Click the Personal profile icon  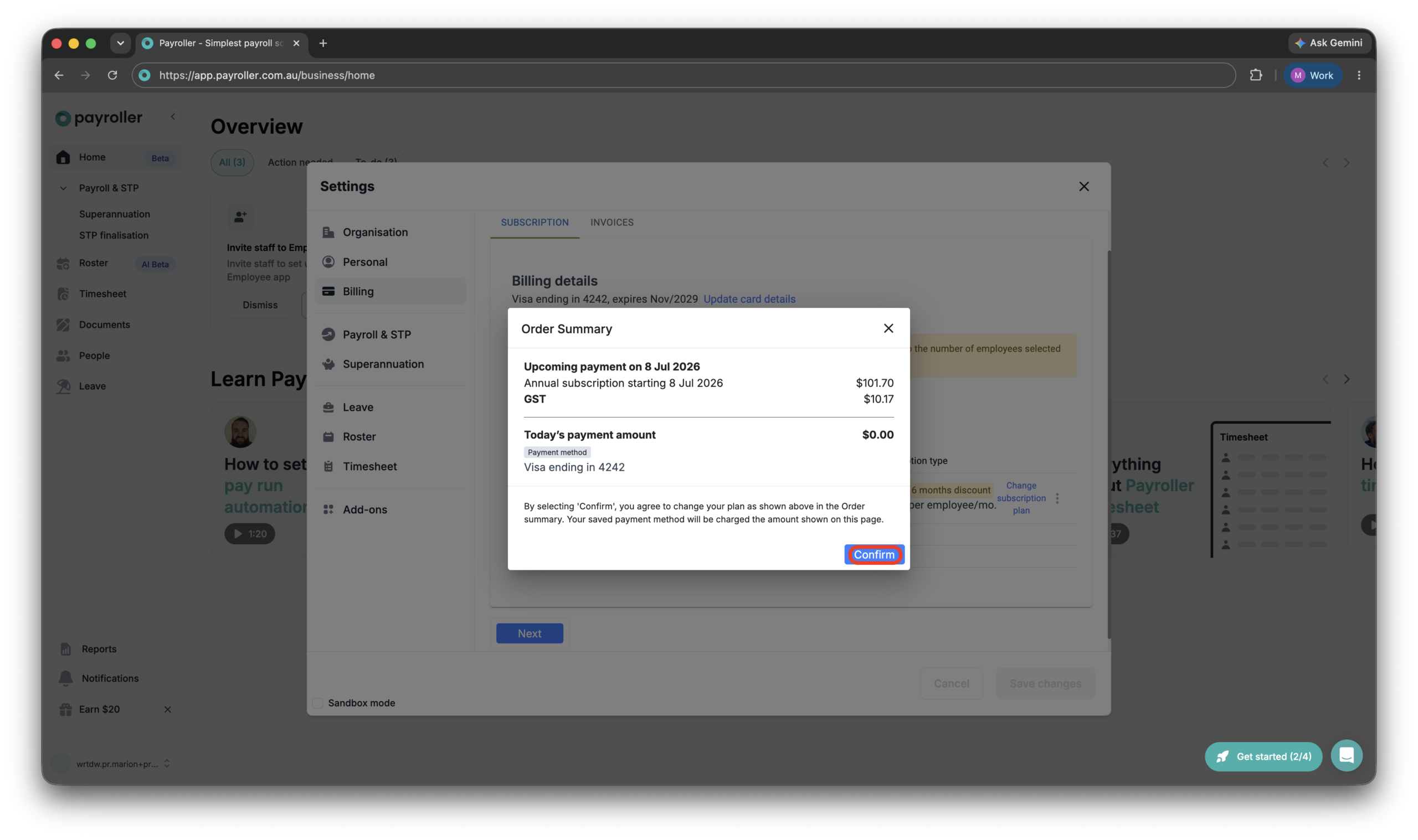[328, 261]
